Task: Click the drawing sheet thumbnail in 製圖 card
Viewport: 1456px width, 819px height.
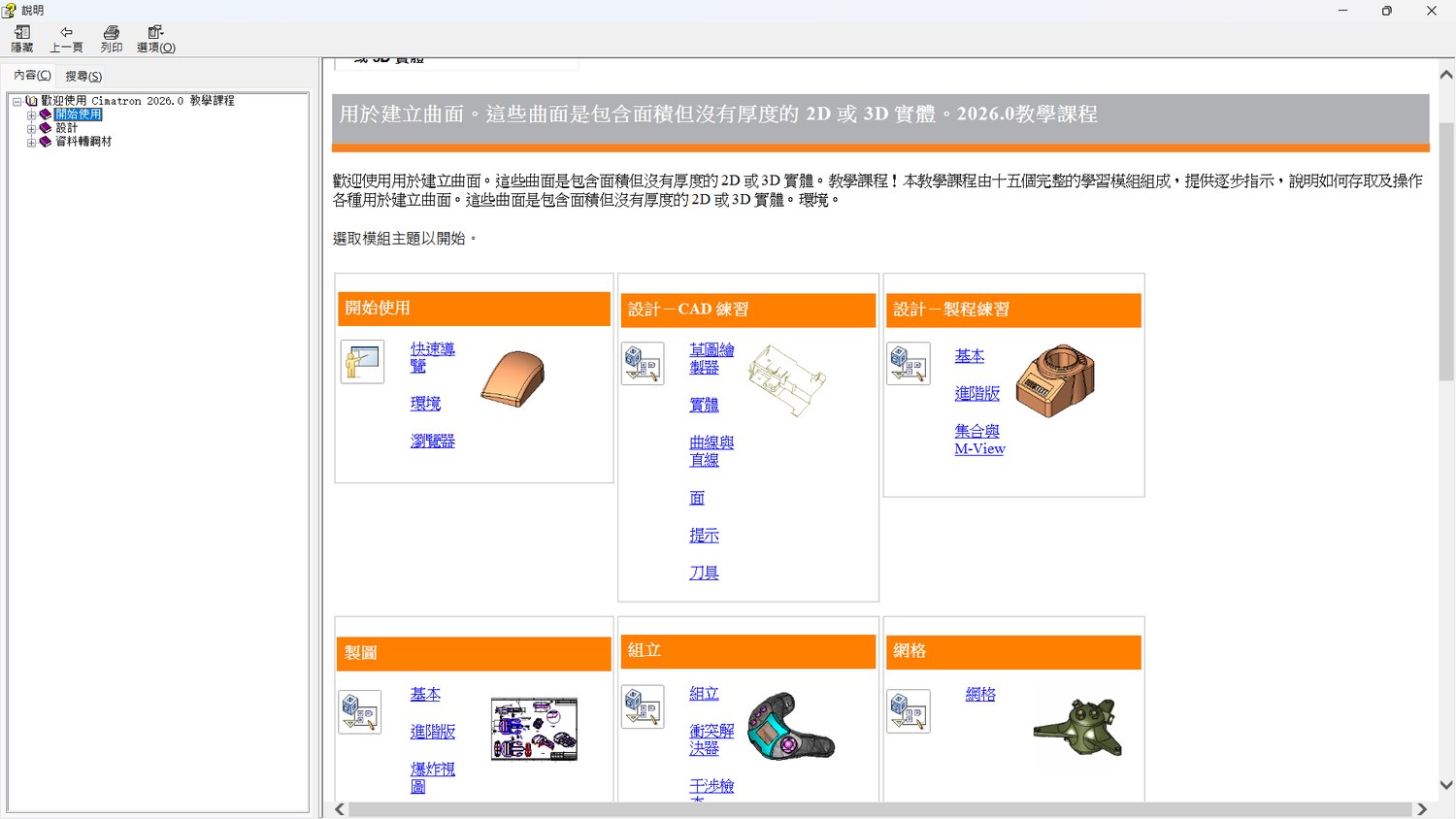Action: point(534,729)
